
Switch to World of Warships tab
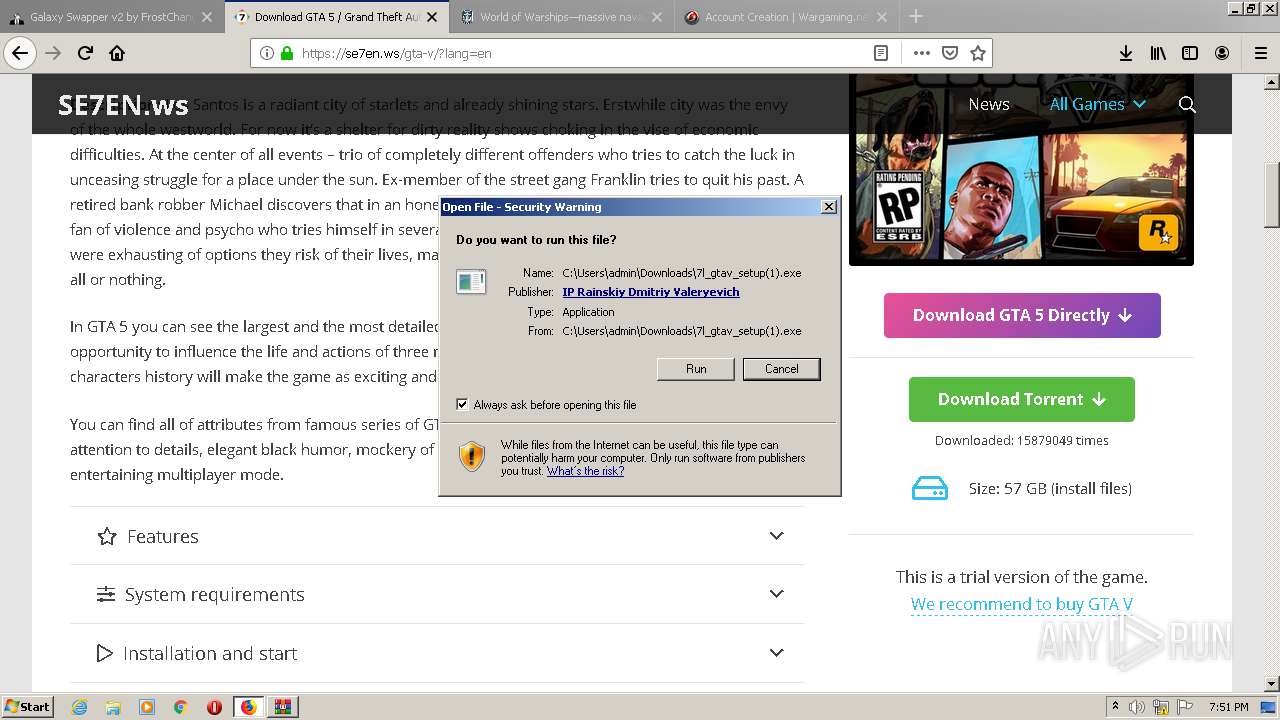click(563, 17)
